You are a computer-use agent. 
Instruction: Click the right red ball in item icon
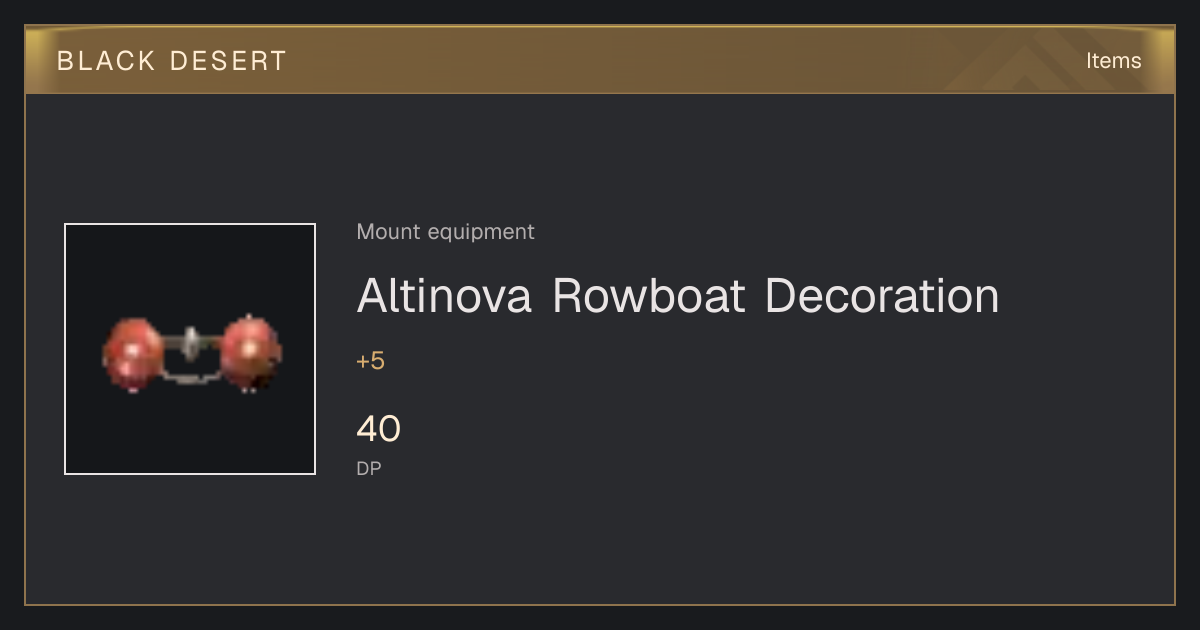click(x=250, y=353)
